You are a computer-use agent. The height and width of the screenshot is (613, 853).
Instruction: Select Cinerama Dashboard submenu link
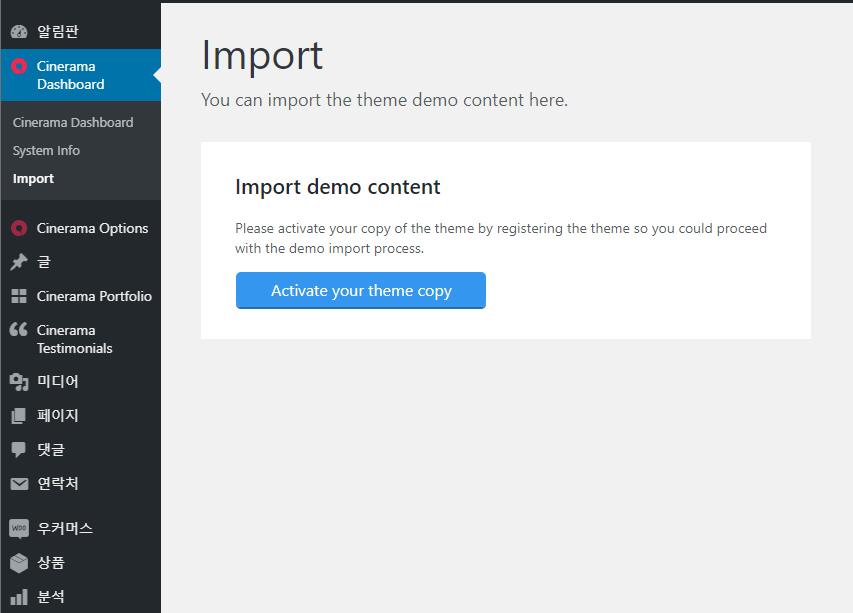pos(73,122)
